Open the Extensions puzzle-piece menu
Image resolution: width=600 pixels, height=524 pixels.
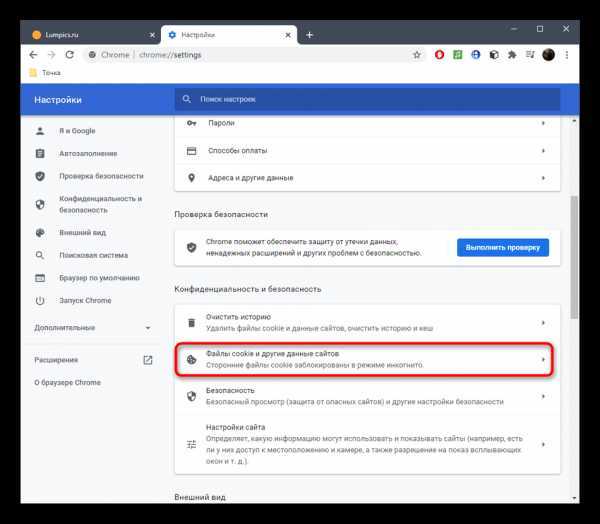pos(512,55)
